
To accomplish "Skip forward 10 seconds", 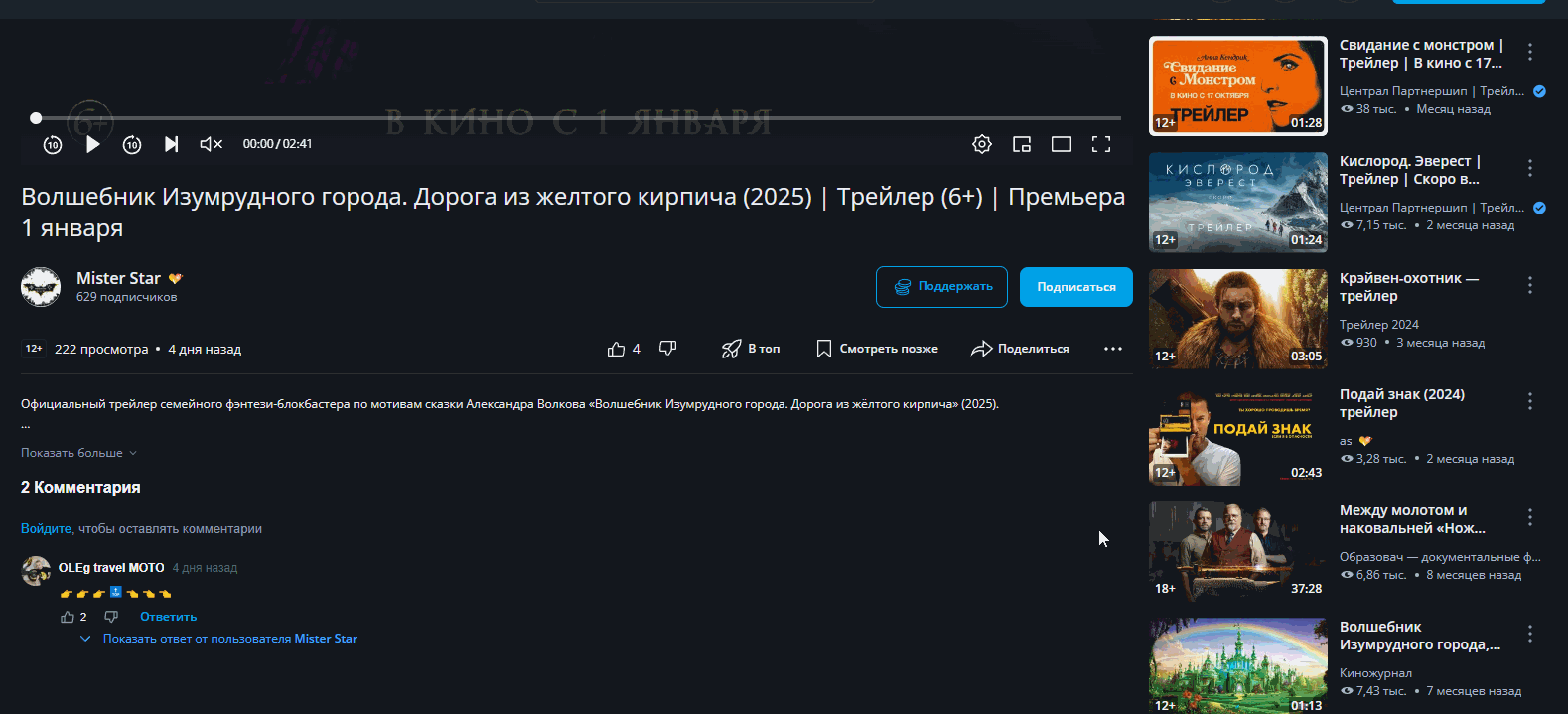I will click(132, 144).
